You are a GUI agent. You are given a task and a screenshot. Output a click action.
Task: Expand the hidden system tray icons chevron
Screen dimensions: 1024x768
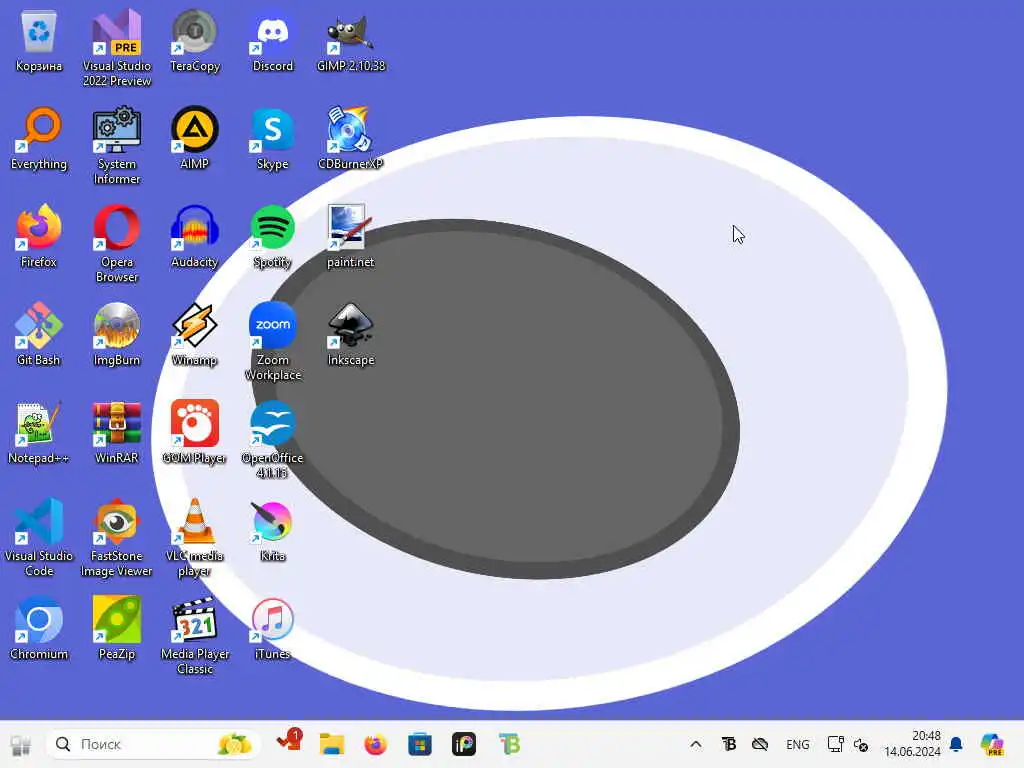pos(696,744)
